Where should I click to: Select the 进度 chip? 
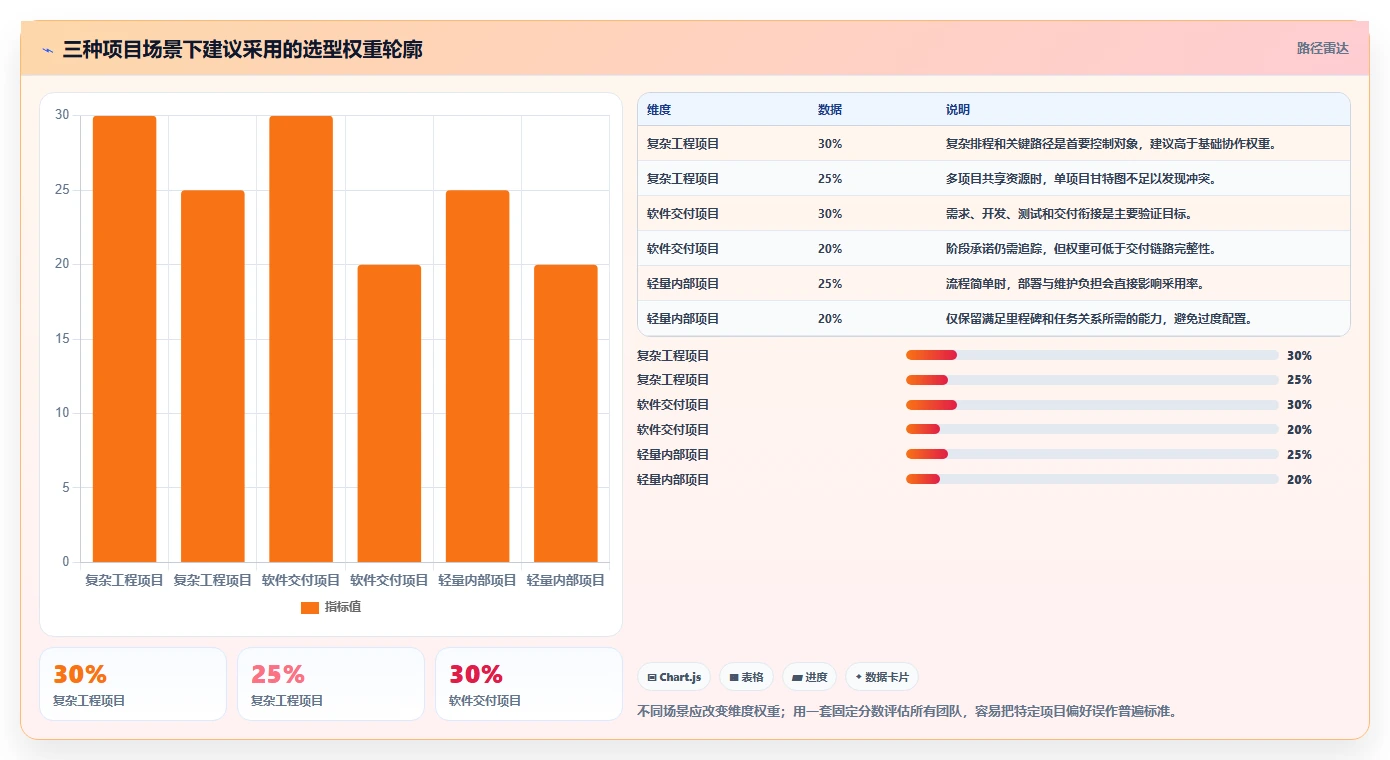[810, 677]
